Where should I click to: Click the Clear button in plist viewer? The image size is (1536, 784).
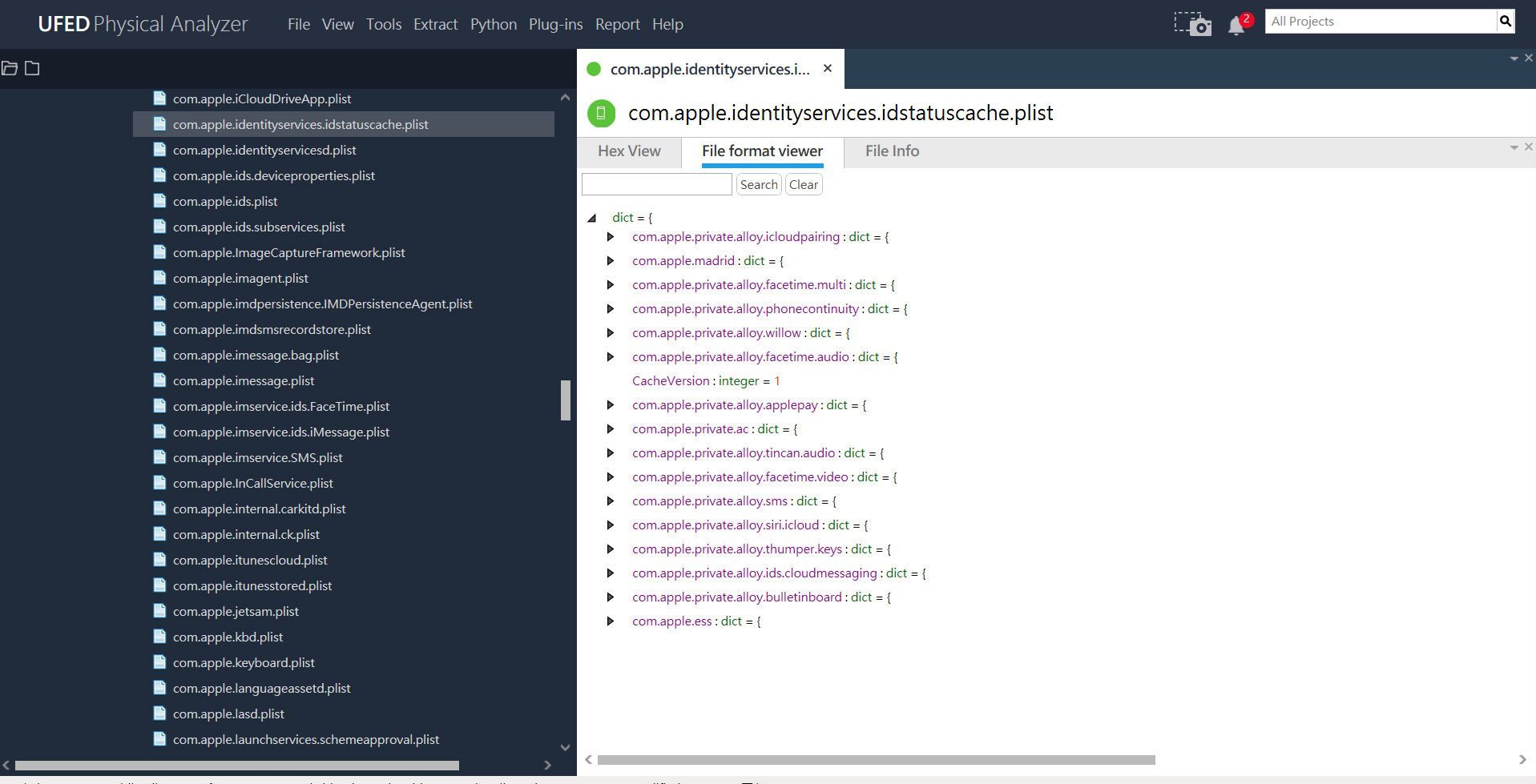pos(804,185)
